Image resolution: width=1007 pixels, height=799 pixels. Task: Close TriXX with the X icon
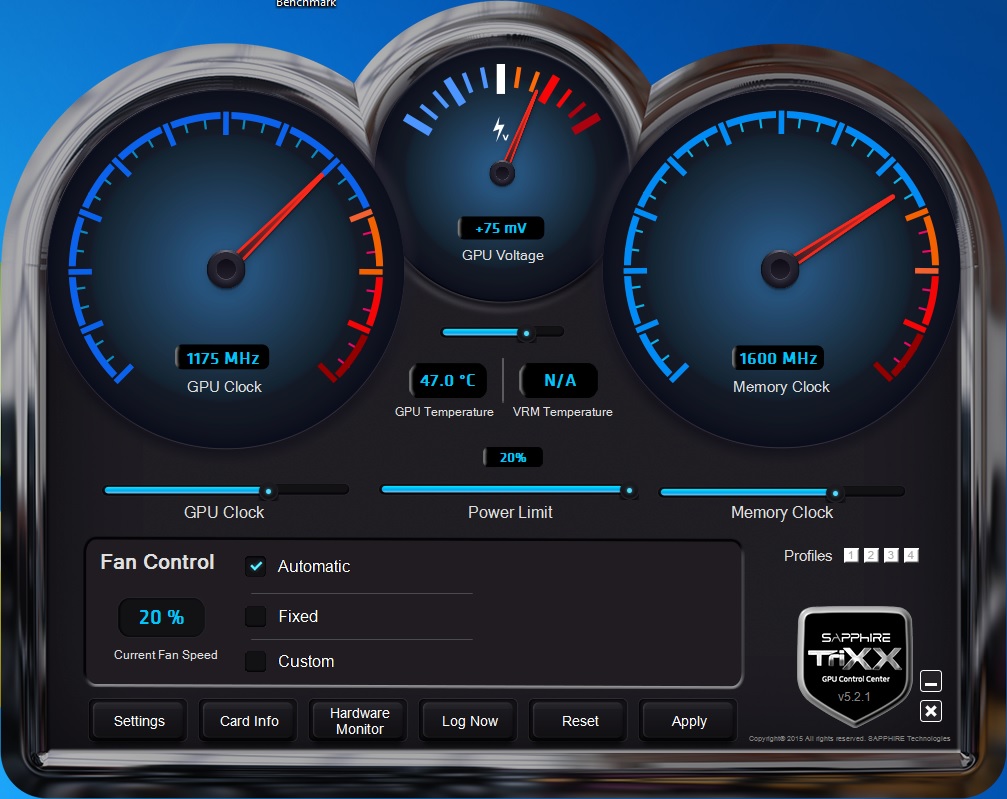[931, 711]
